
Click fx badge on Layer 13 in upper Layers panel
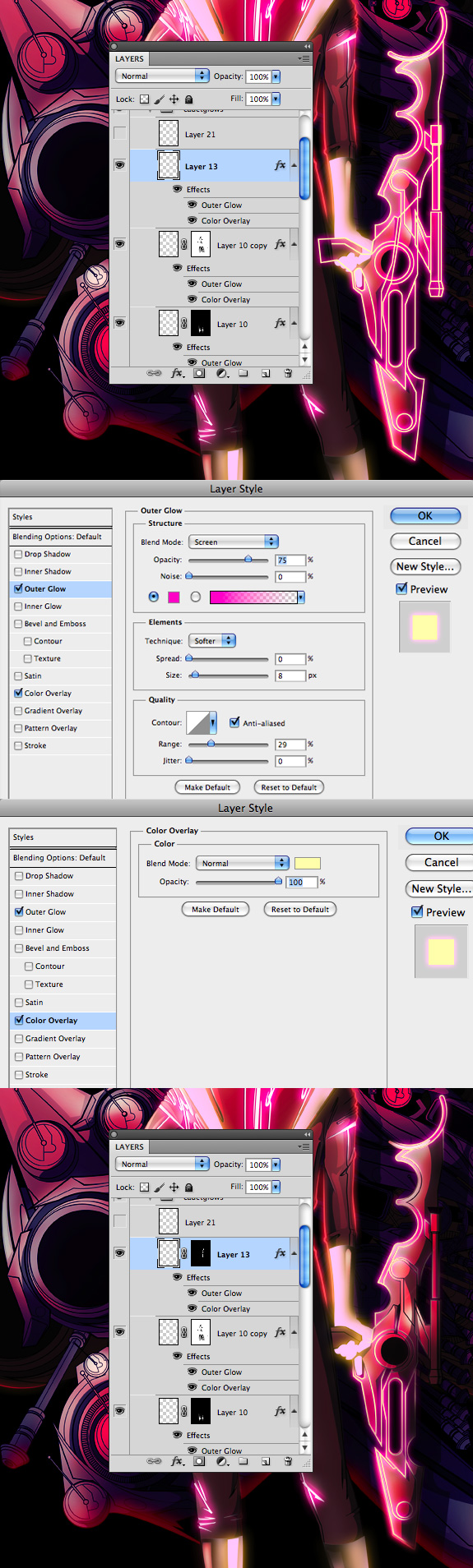click(280, 165)
